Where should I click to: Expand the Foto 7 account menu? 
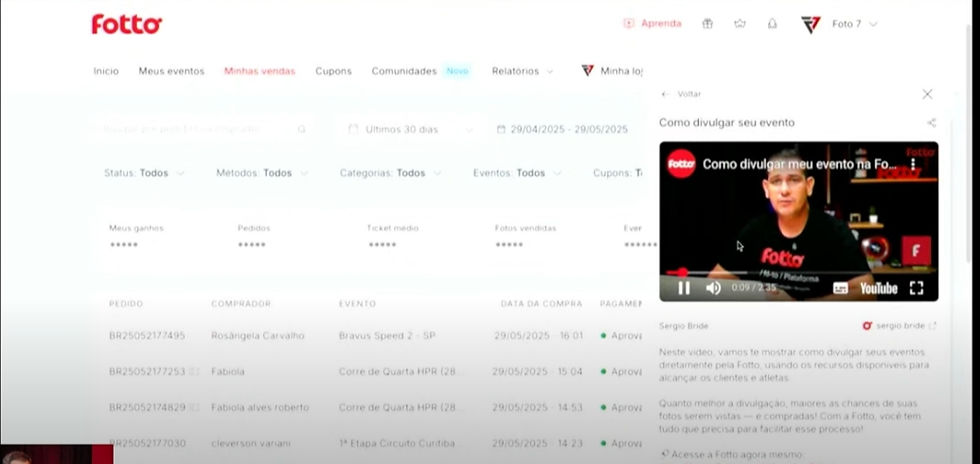coord(854,24)
